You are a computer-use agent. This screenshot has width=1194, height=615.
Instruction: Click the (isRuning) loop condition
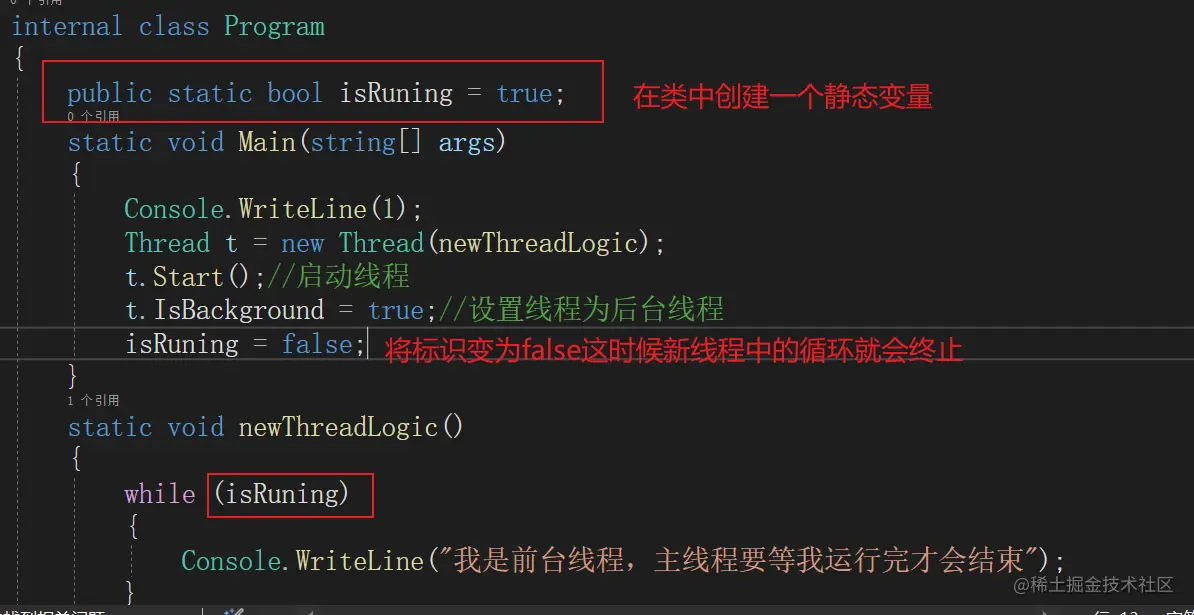point(281,495)
